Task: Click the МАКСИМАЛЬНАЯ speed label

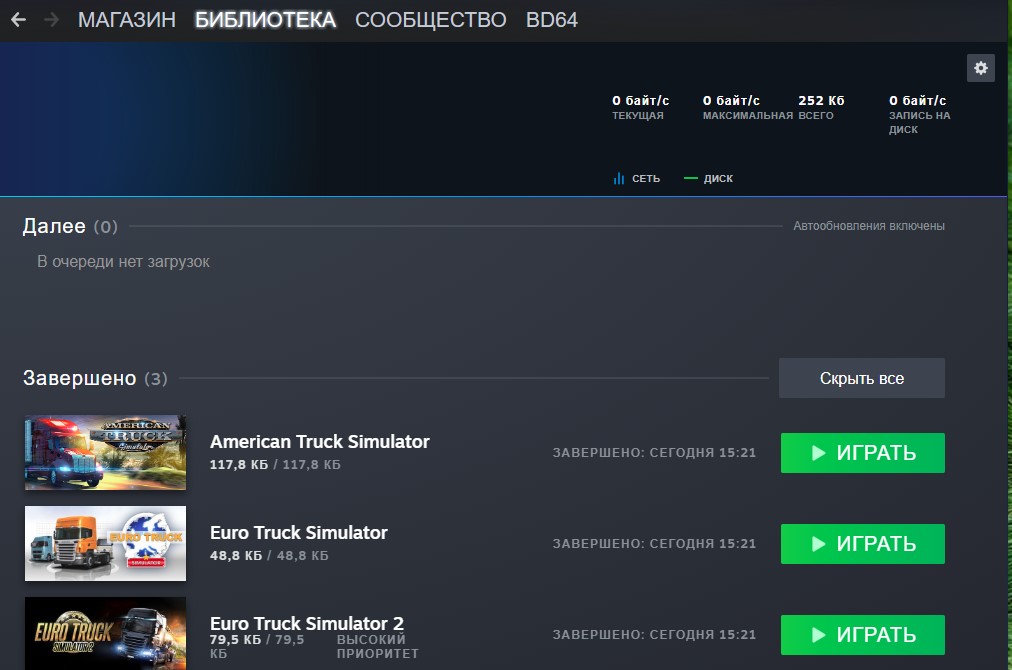Action: (x=747, y=116)
